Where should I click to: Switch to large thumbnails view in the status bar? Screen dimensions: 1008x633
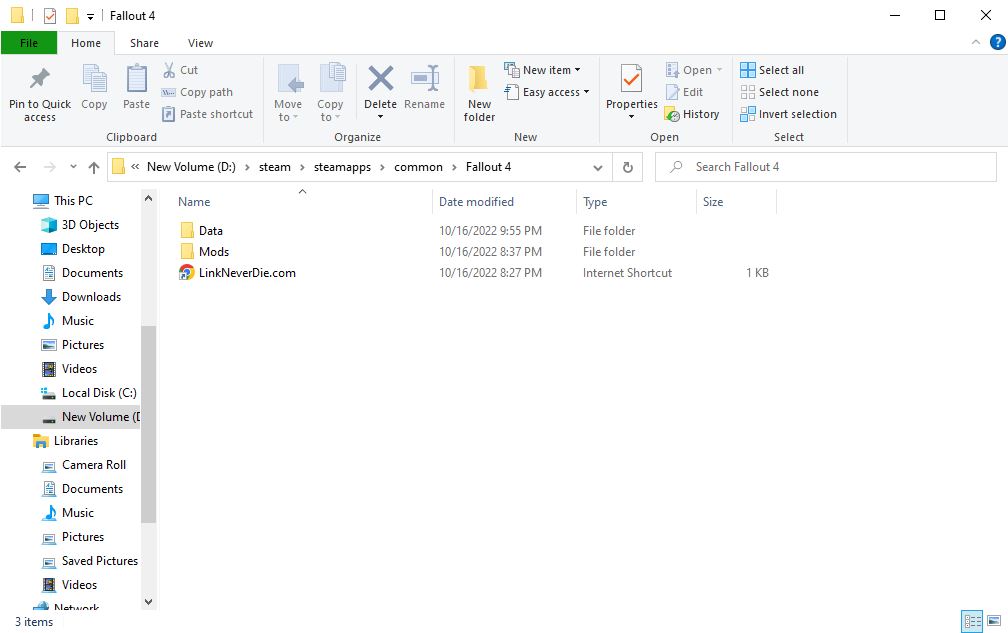click(x=994, y=622)
